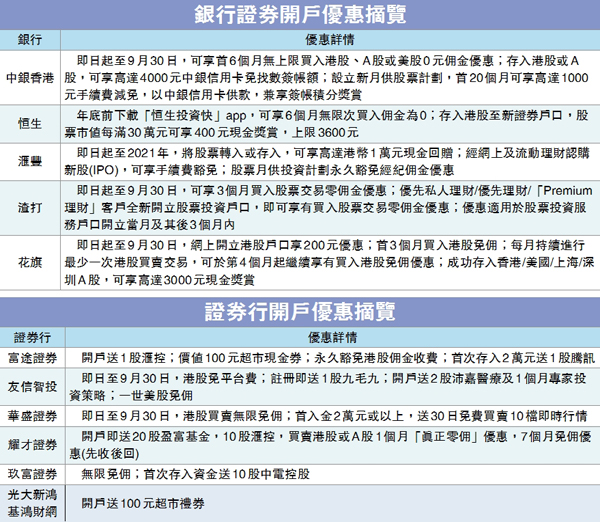Click the 銀行證券開戶優惠摘覽 table title
Image resolution: width=600 pixels, height=522 pixels.
[x=300, y=15]
